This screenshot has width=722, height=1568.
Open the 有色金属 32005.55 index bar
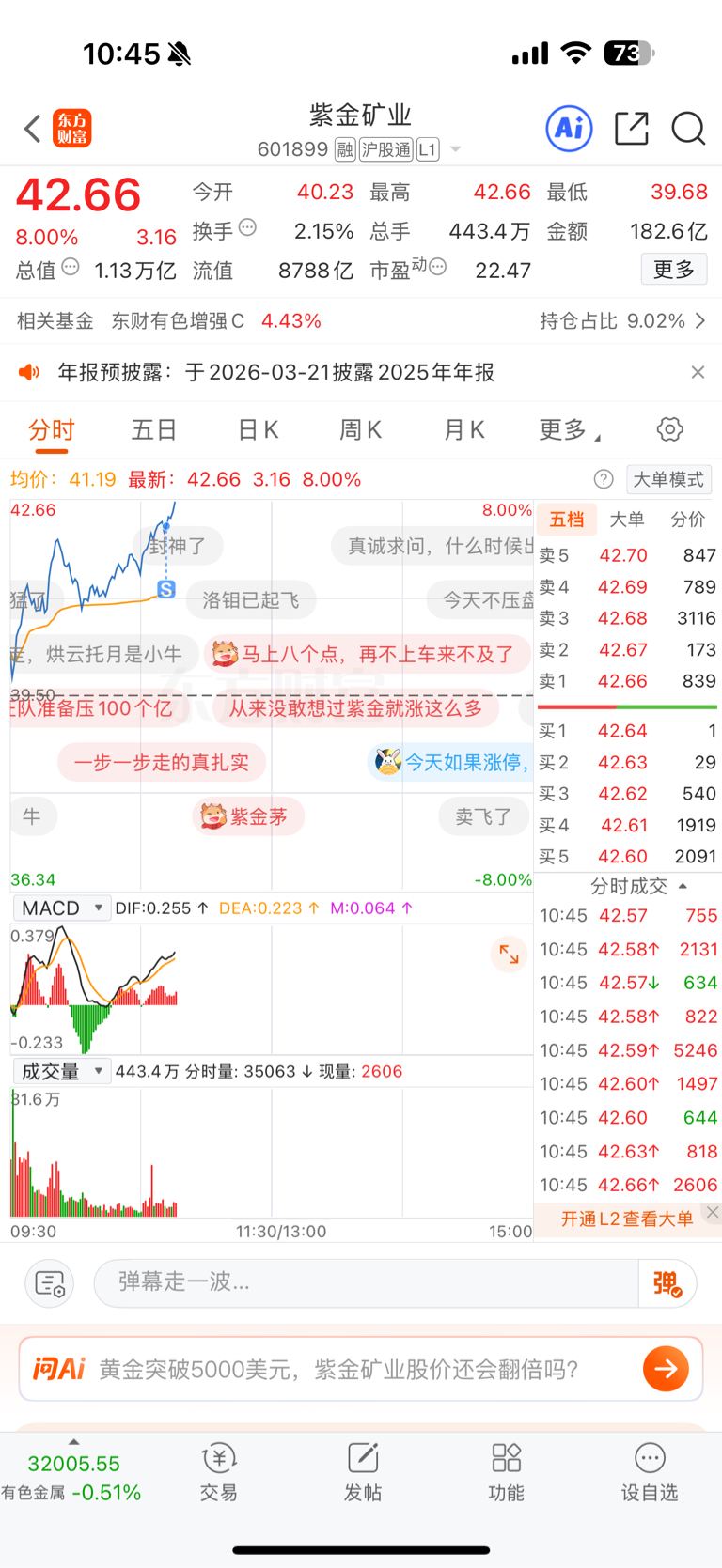click(73, 1478)
